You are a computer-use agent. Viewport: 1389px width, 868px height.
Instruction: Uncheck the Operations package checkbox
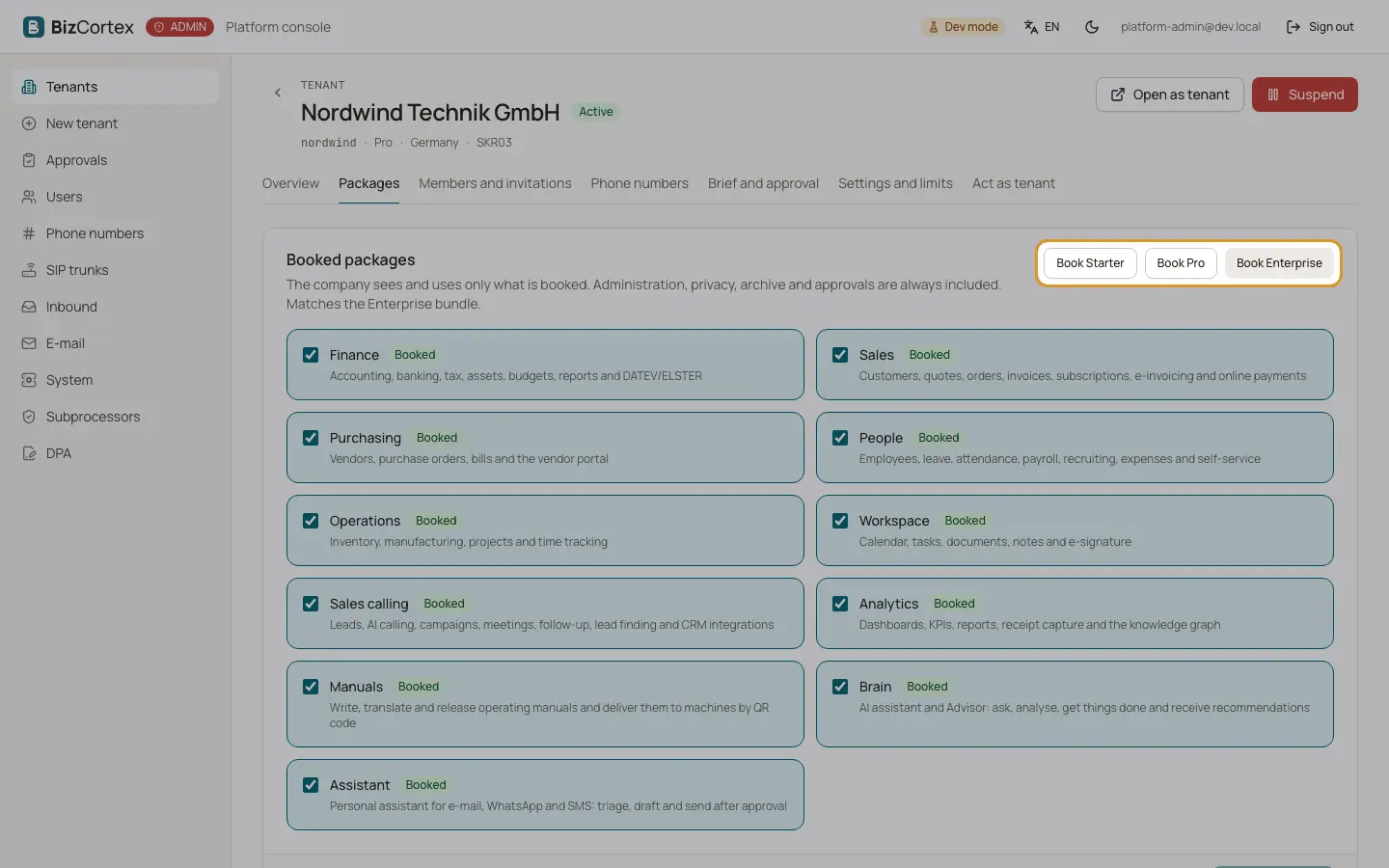tap(311, 521)
